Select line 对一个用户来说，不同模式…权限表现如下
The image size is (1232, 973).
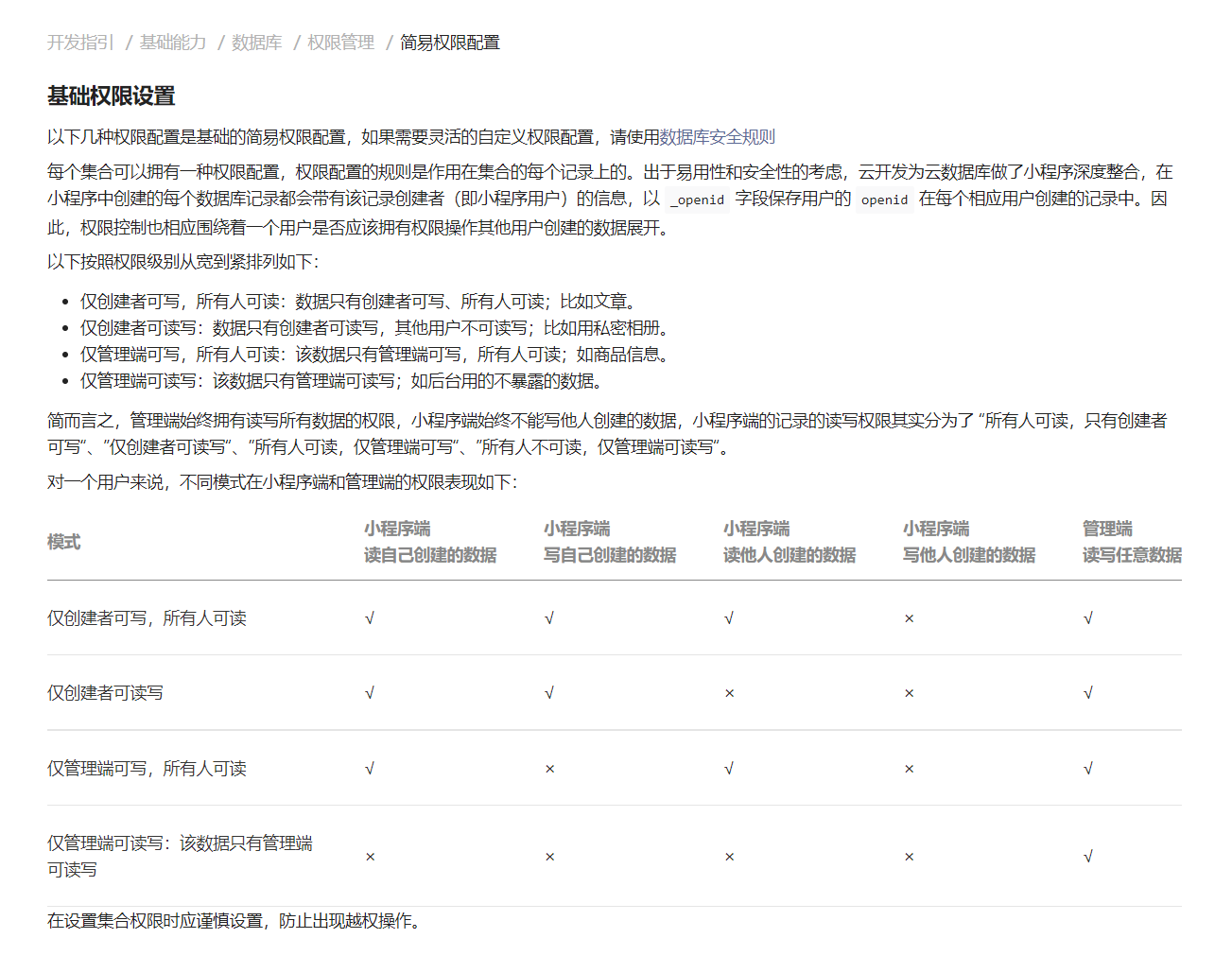pos(283,482)
